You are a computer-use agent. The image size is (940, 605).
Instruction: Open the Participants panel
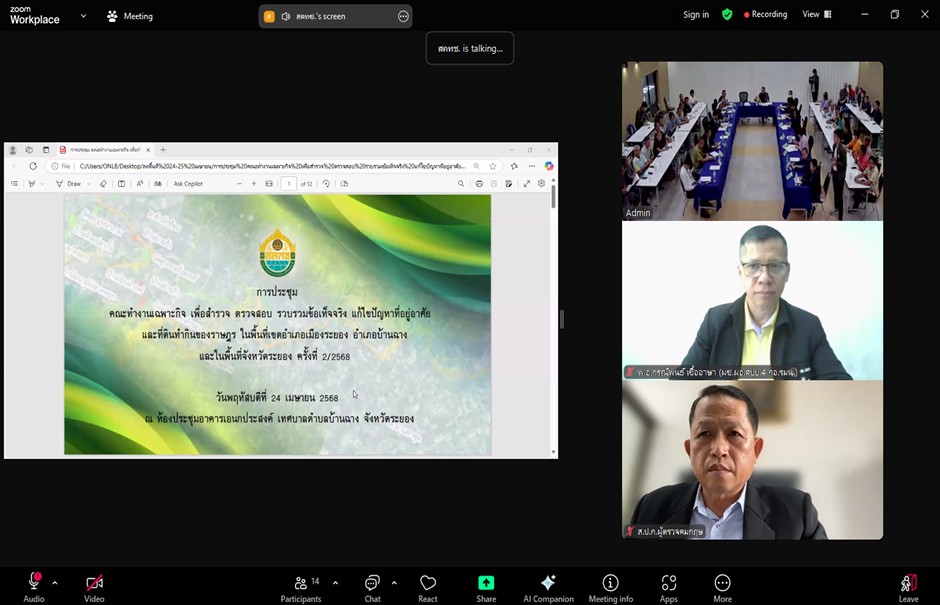(x=301, y=588)
